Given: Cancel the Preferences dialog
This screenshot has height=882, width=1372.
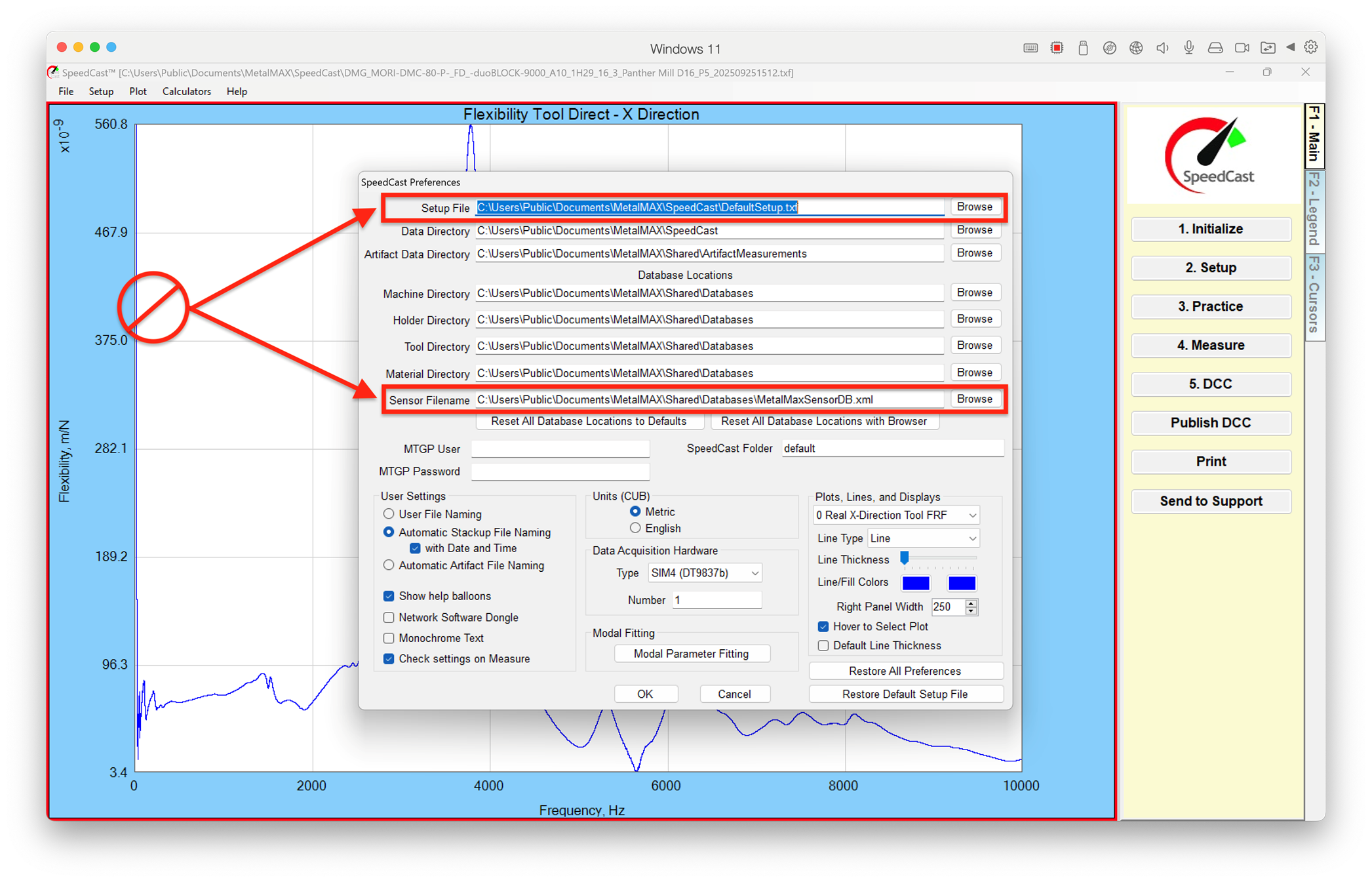Looking at the screenshot, I should point(734,694).
